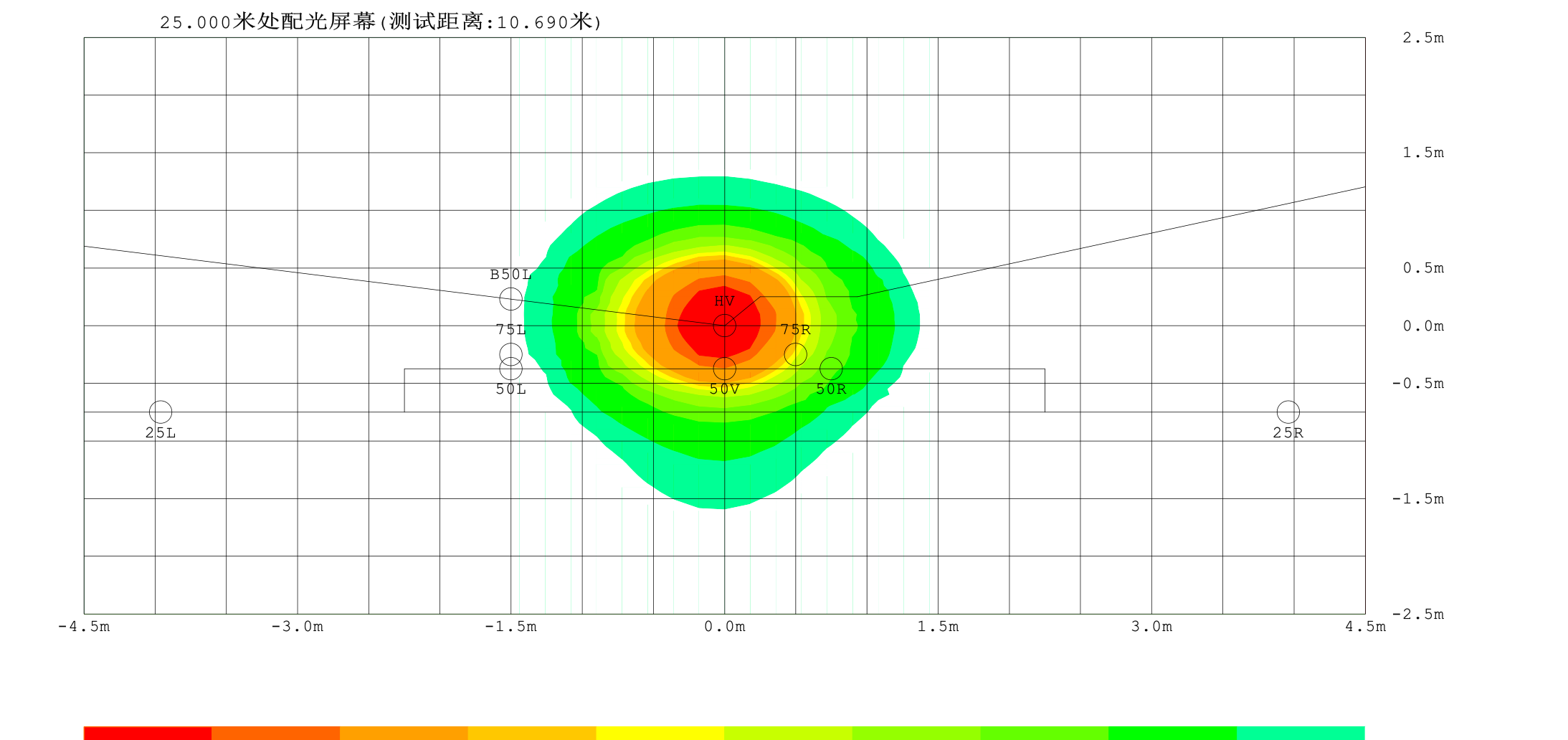Select the "0.5m" vertical axis label
This screenshot has width=1568, height=740.
pos(1423,268)
